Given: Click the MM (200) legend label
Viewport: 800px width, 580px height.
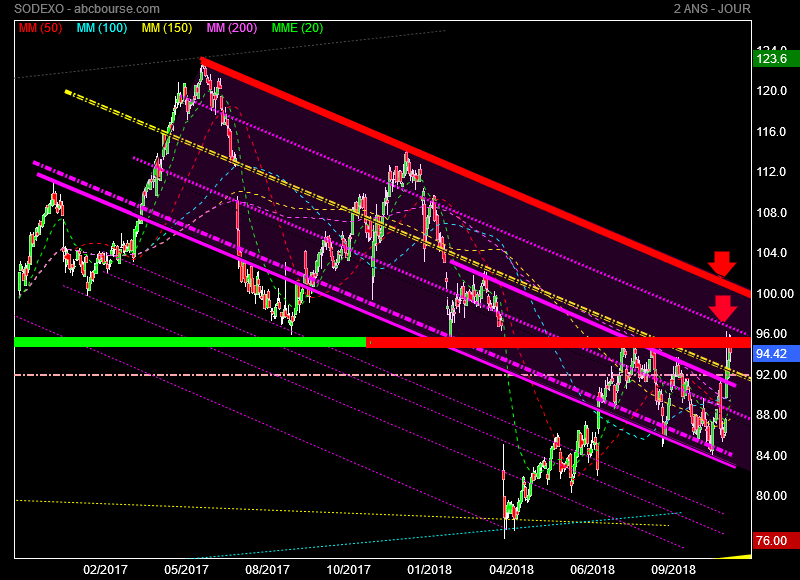Looking at the screenshot, I should pos(232,28).
